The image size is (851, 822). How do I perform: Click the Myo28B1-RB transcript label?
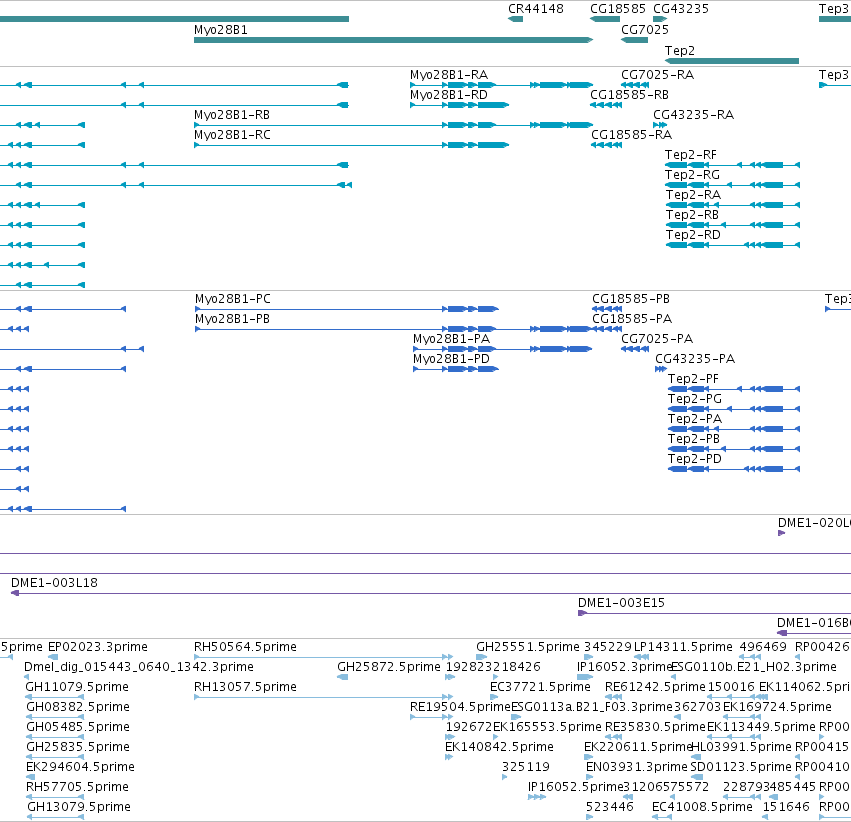click(x=232, y=114)
